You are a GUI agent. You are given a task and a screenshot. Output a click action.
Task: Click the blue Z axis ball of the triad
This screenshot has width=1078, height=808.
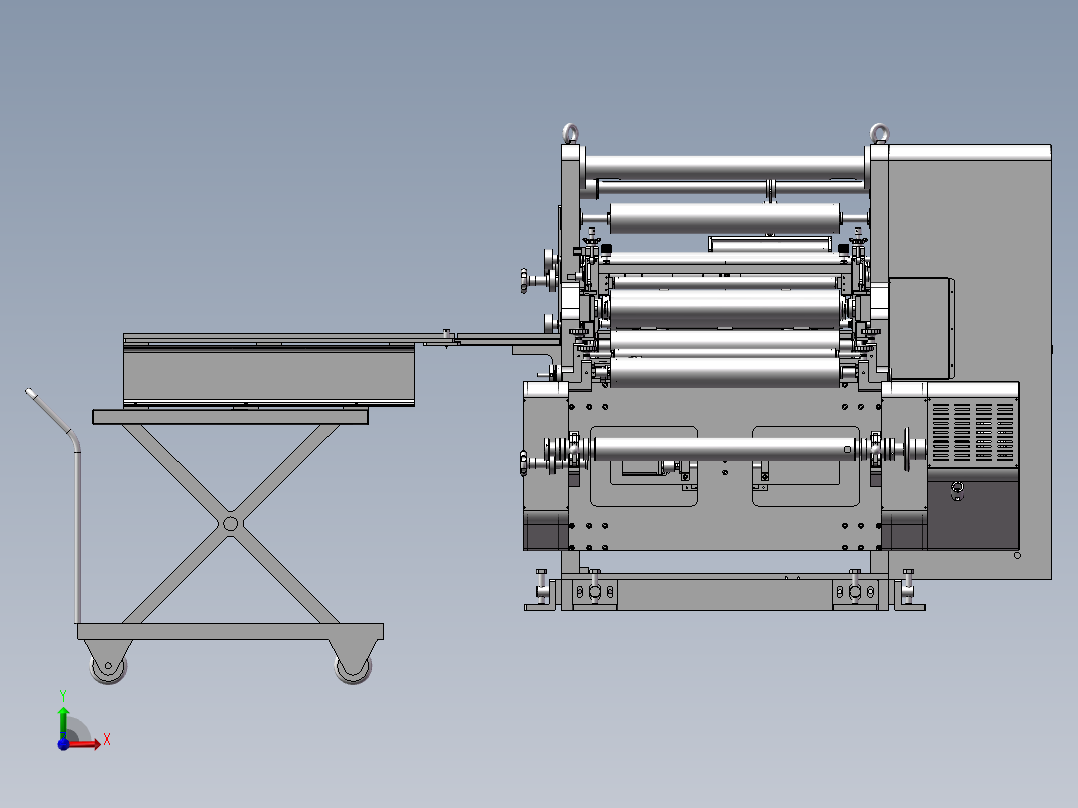click(x=63, y=744)
